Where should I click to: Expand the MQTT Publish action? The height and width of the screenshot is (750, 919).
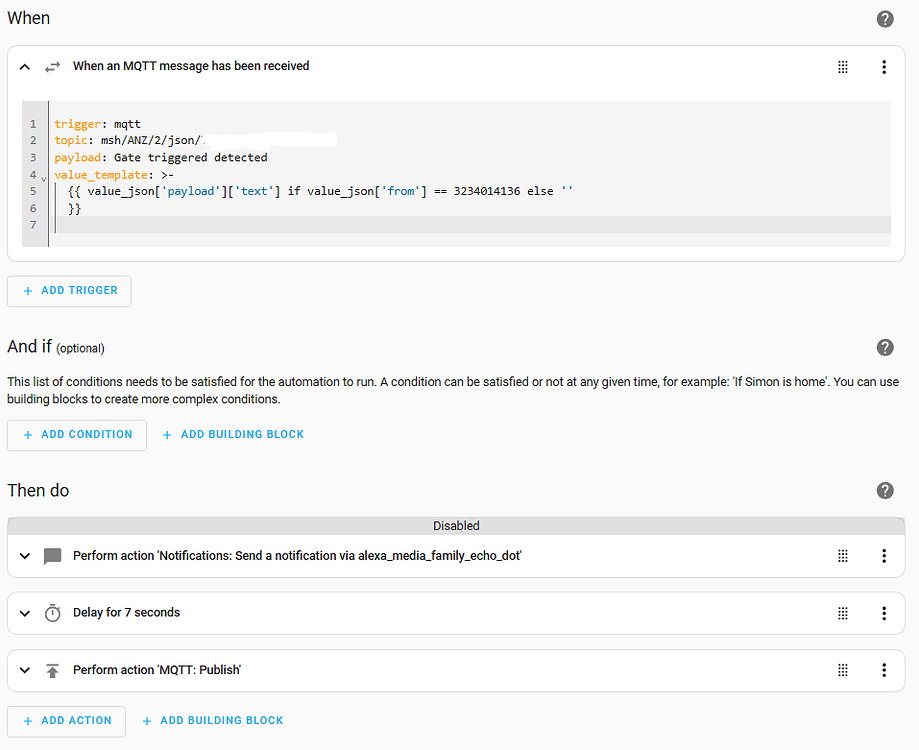[25, 670]
